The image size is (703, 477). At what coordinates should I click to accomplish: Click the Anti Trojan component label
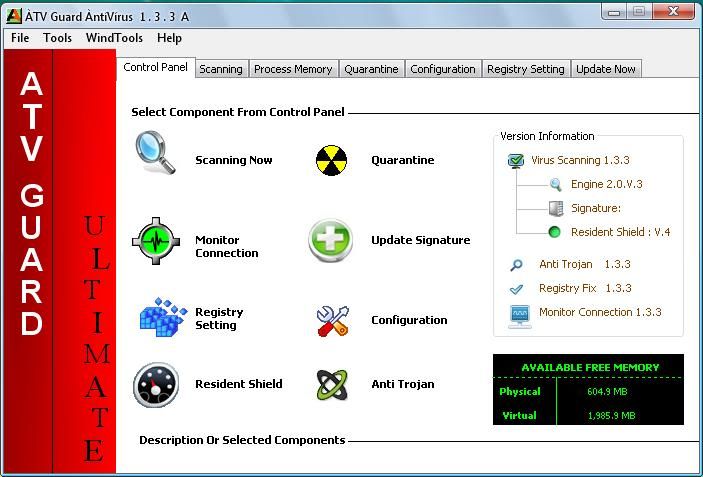(403, 384)
